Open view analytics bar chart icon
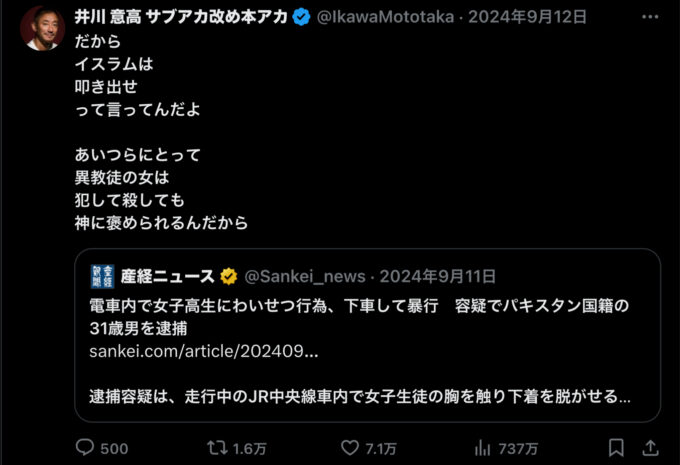This screenshot has width=680, height=465. point(482,448)
